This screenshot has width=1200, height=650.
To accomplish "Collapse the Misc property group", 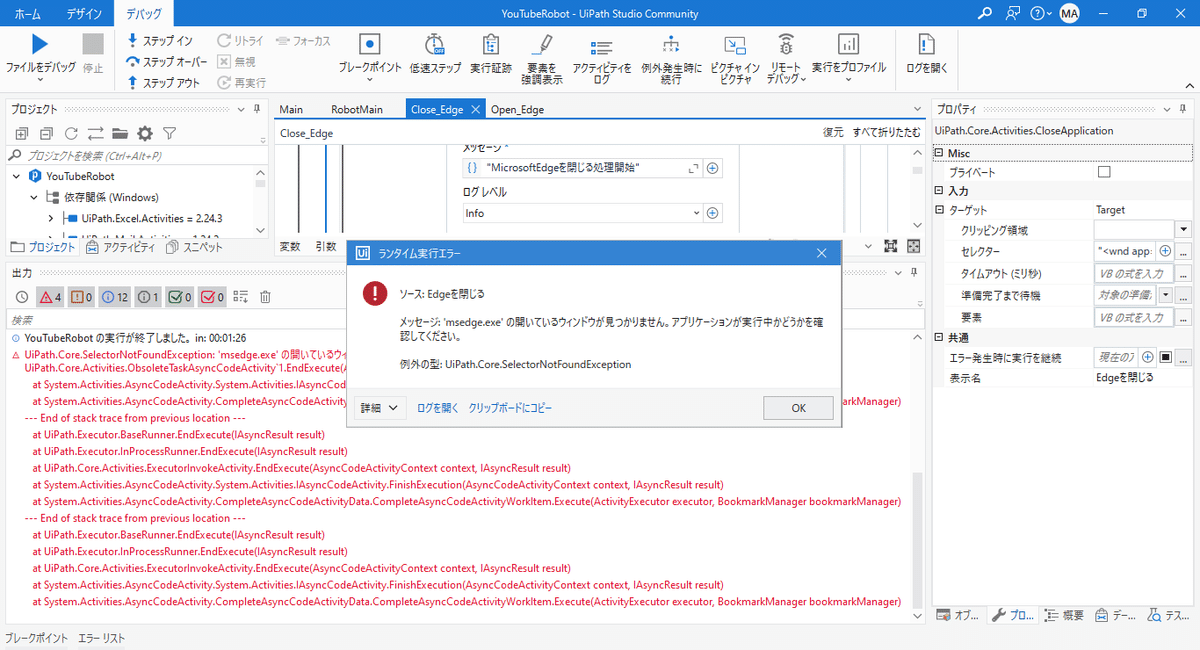I will pyautogui.click(x=939, y=153).
